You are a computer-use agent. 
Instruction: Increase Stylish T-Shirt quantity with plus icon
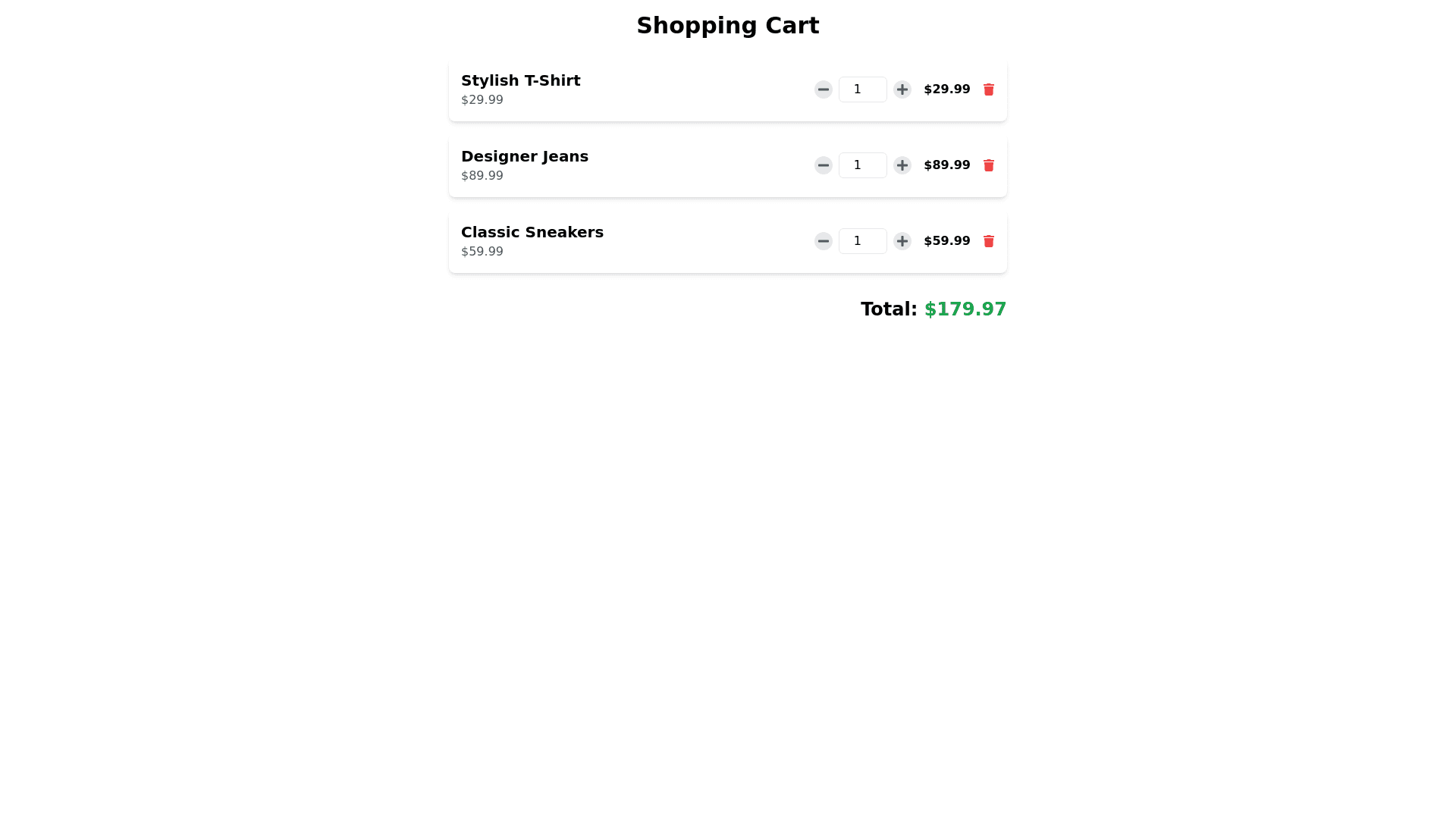pyautogui.click(x=902, y=89)
